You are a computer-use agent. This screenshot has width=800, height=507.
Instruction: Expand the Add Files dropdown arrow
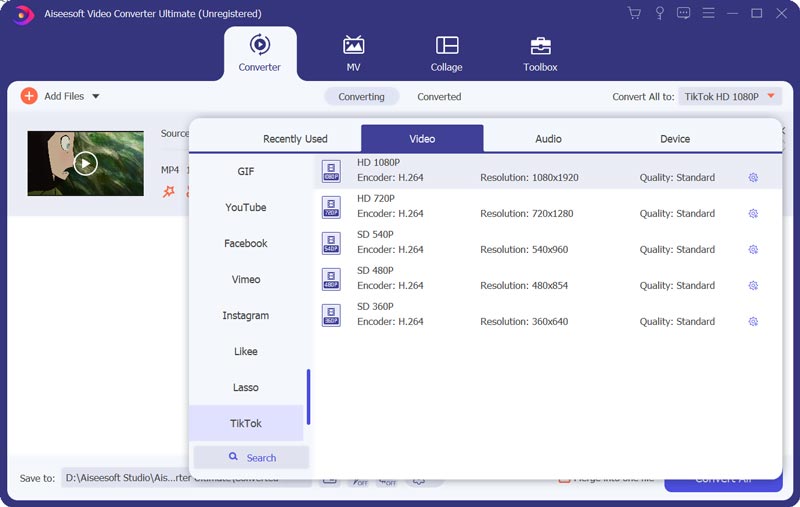[95, 96]
